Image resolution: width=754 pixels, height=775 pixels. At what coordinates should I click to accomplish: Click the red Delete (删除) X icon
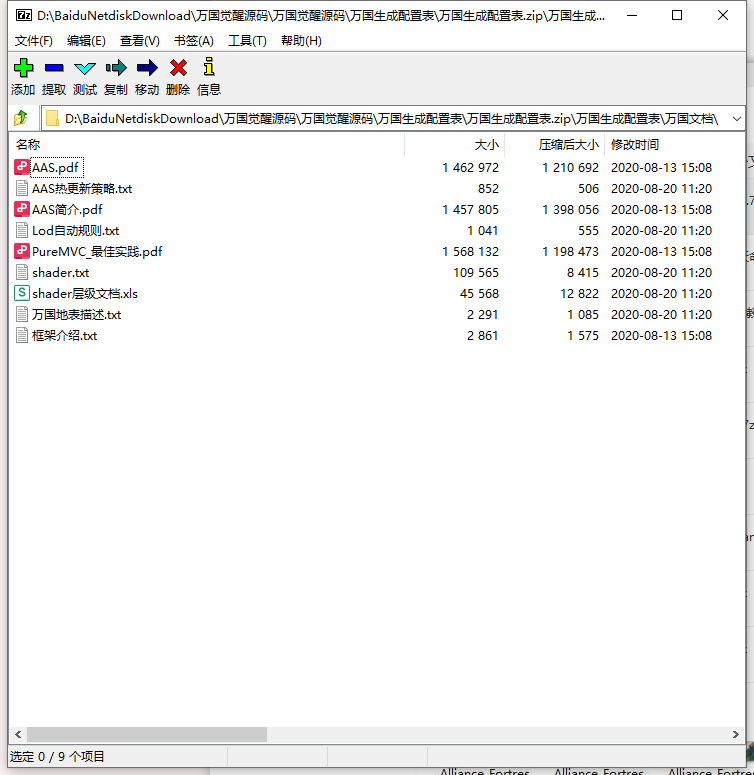coord(178,68)
